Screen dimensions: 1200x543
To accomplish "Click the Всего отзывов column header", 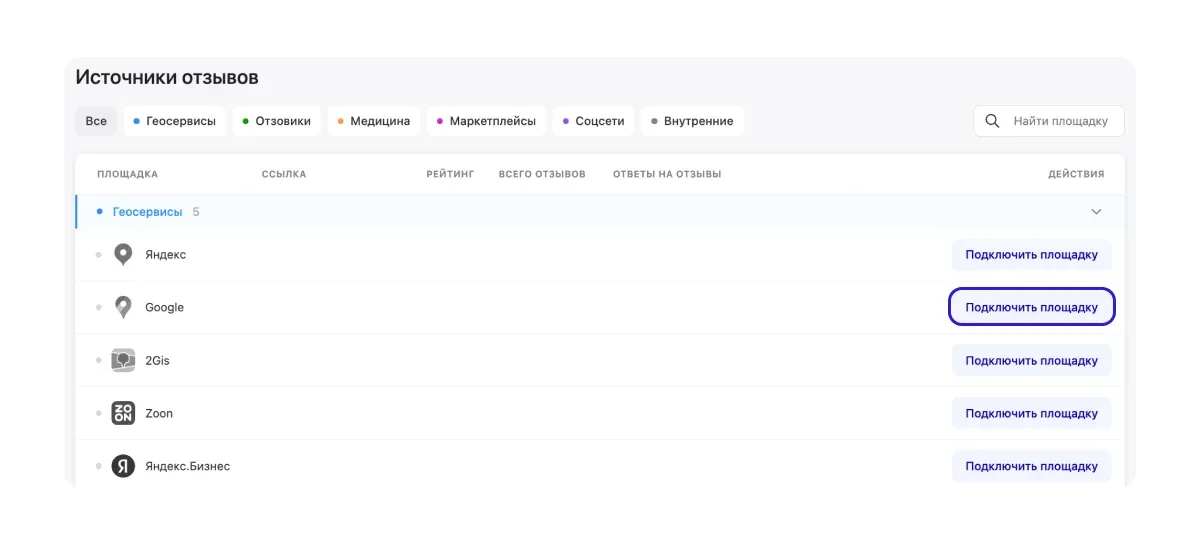I will tap(542, 174).
